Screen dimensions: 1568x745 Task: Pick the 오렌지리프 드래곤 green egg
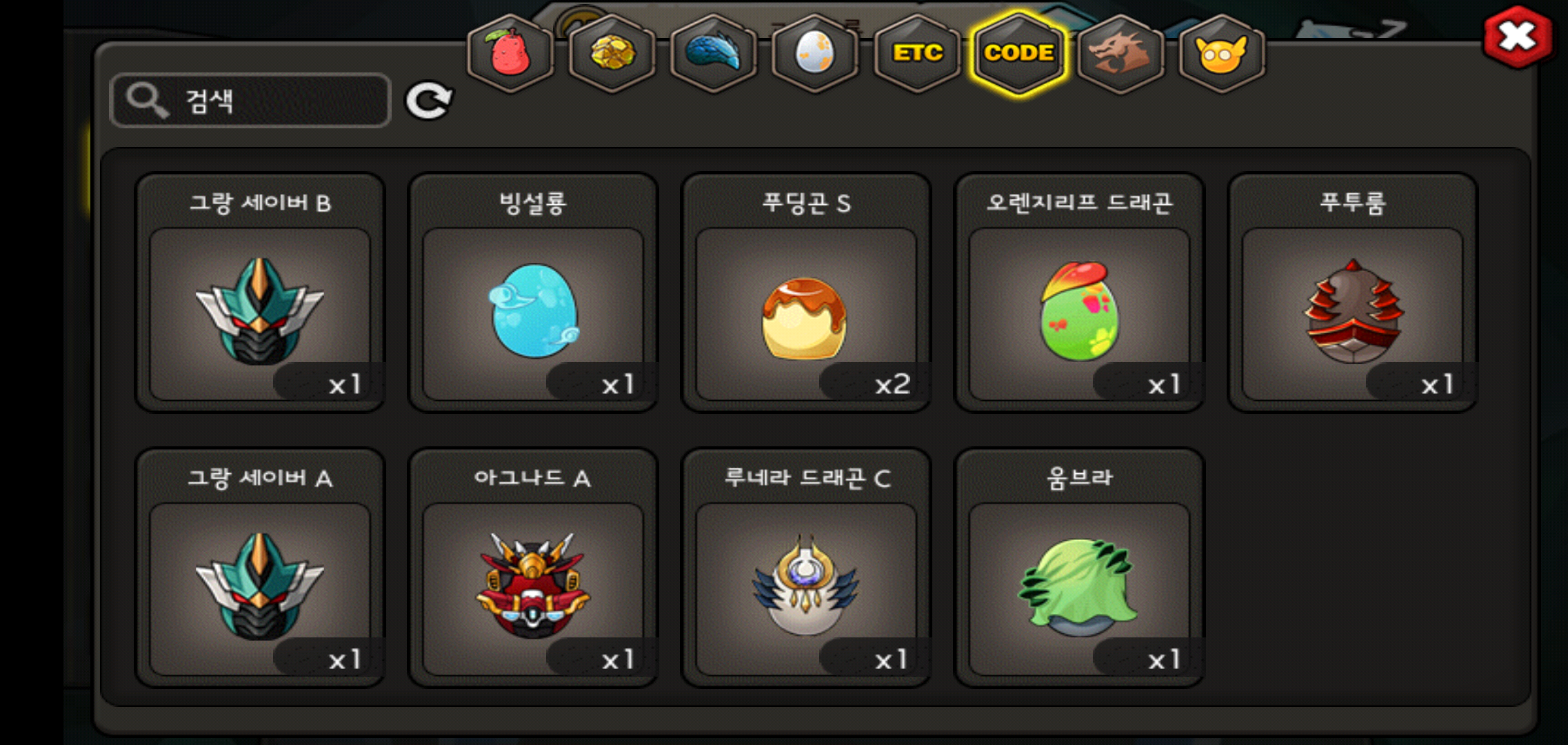pos(1079,292)
